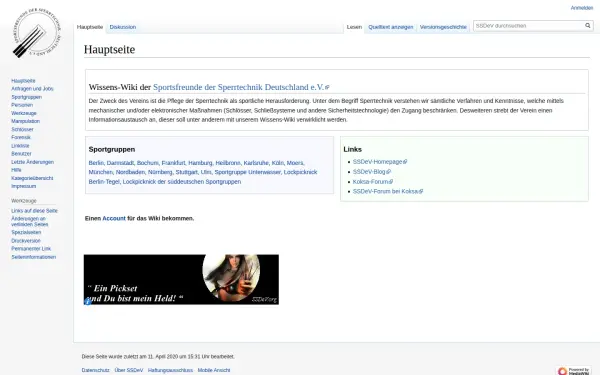
Task: Open the Sportgruppe Unterwasser link
Action: tap(248, 173)
